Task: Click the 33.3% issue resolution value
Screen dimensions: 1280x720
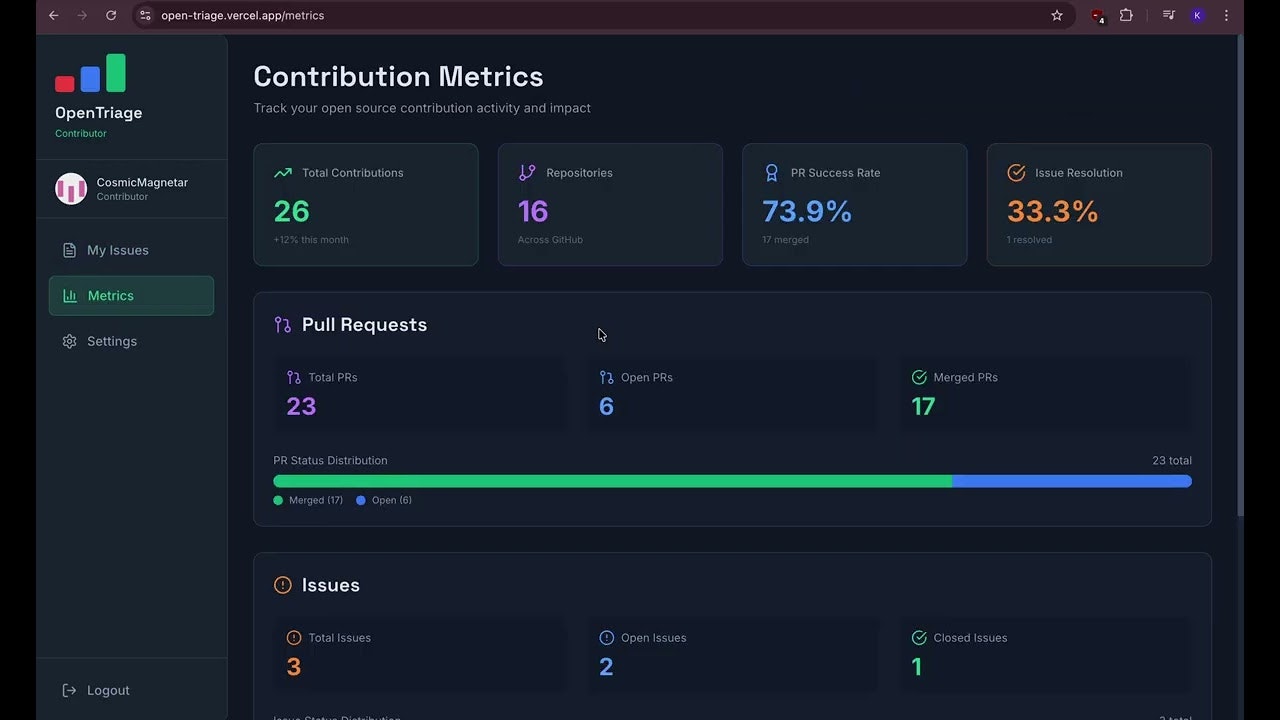Action: [1052, 211]
